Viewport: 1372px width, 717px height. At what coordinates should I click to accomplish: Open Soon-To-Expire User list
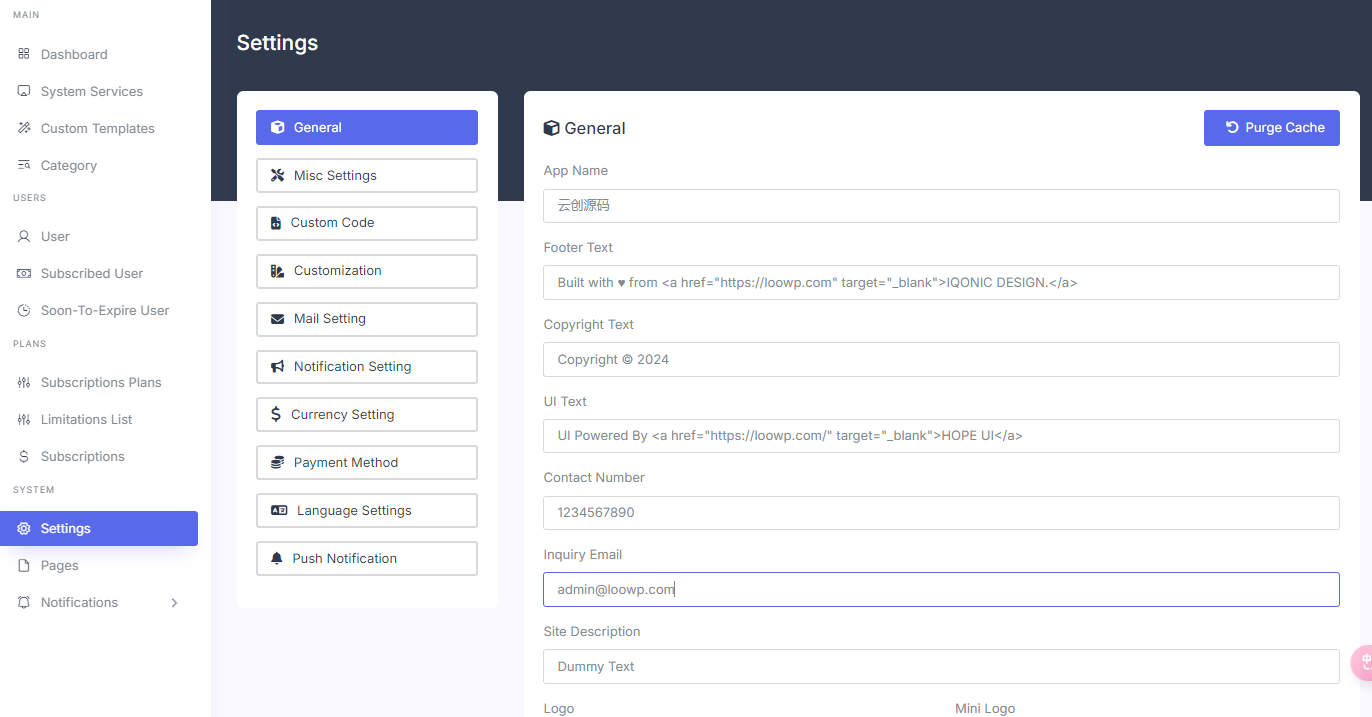[99, 310]
